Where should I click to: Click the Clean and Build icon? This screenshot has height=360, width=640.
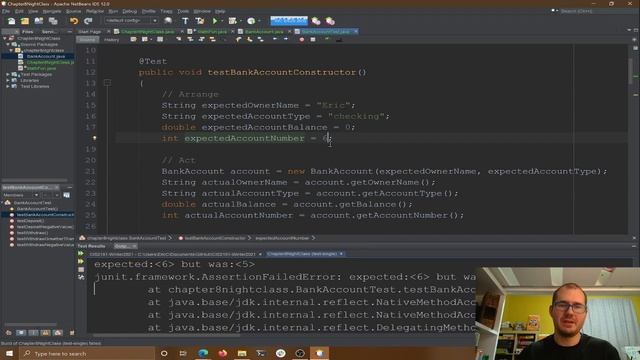[x=200, y=21]
